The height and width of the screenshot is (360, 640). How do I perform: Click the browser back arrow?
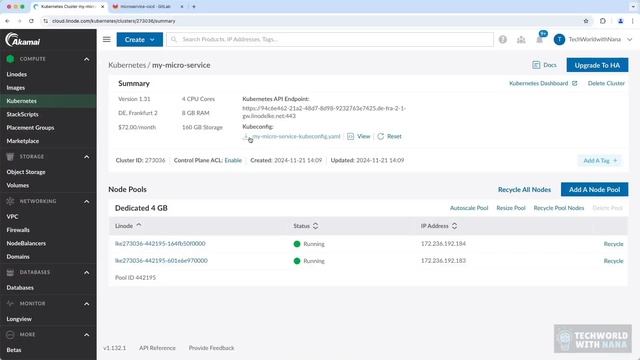coord(7,21)
